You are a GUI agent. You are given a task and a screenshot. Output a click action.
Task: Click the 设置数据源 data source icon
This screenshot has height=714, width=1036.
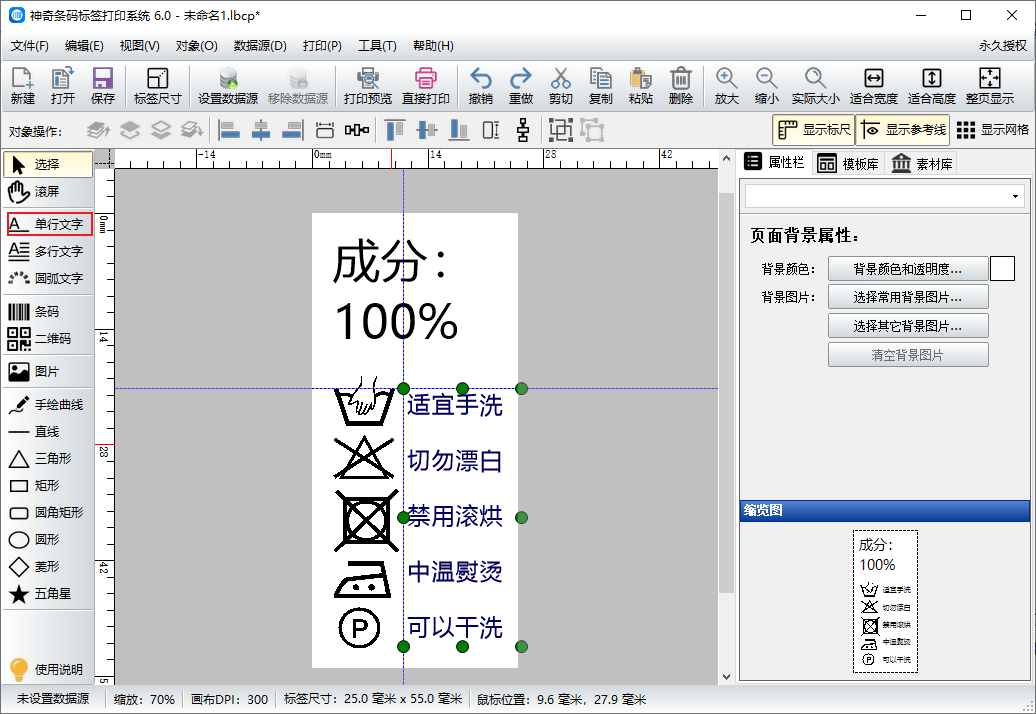tap(227, 86)
